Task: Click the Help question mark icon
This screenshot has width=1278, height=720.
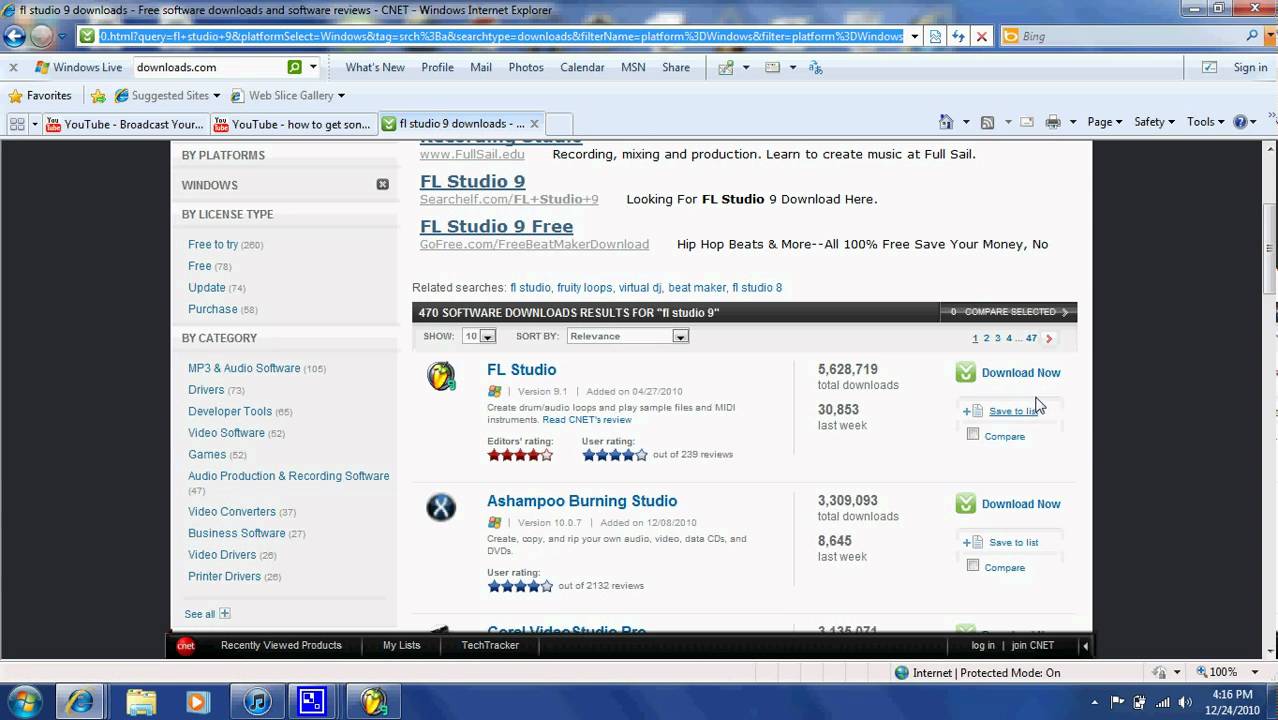Action: [x=1240, y=122]
